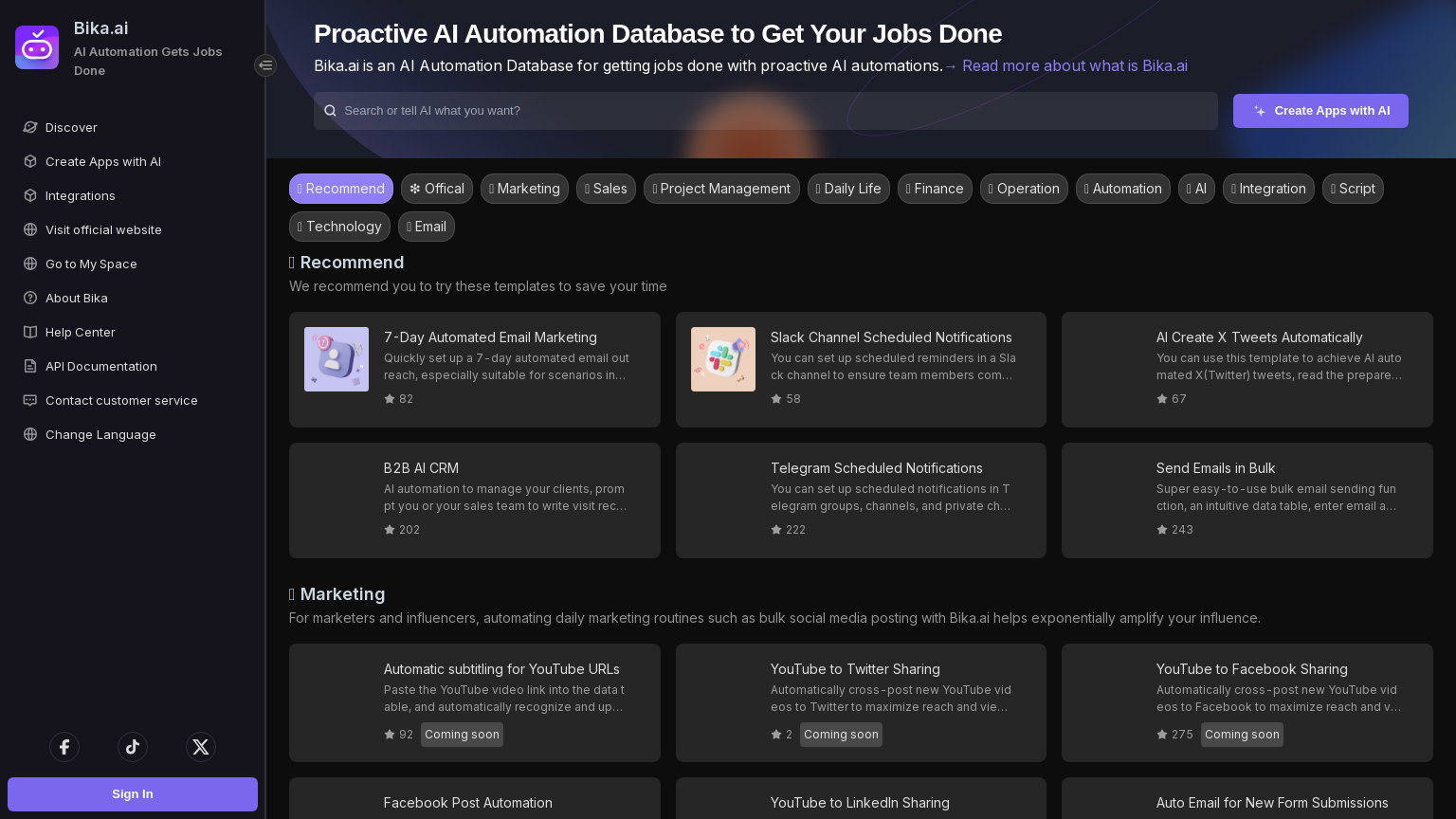Open the X (Twitter) social icon
The width and height of the screenshot is (1456, 819).
(x=201, y=747)
